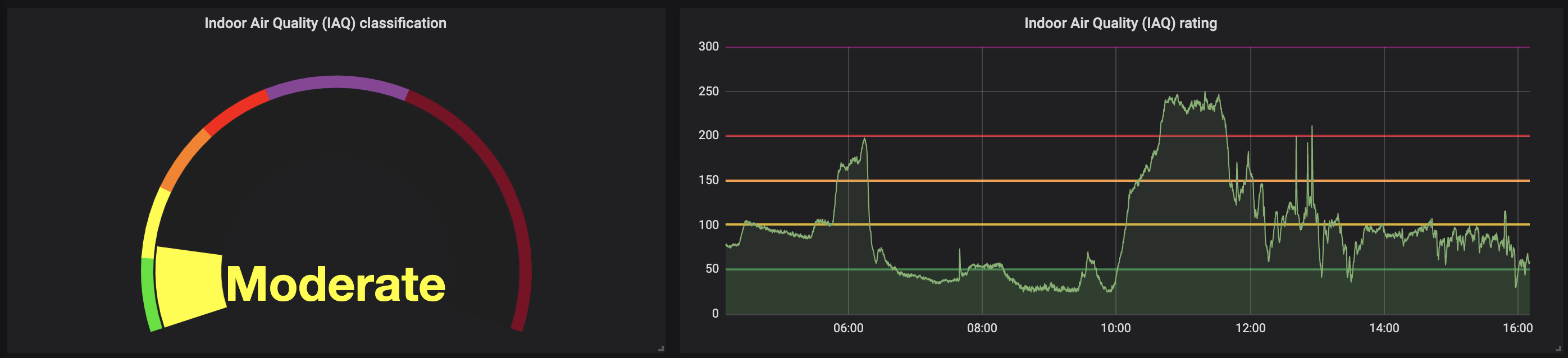
Task: Click the red segment of the gauge arc
Action: tap(236, 111)
